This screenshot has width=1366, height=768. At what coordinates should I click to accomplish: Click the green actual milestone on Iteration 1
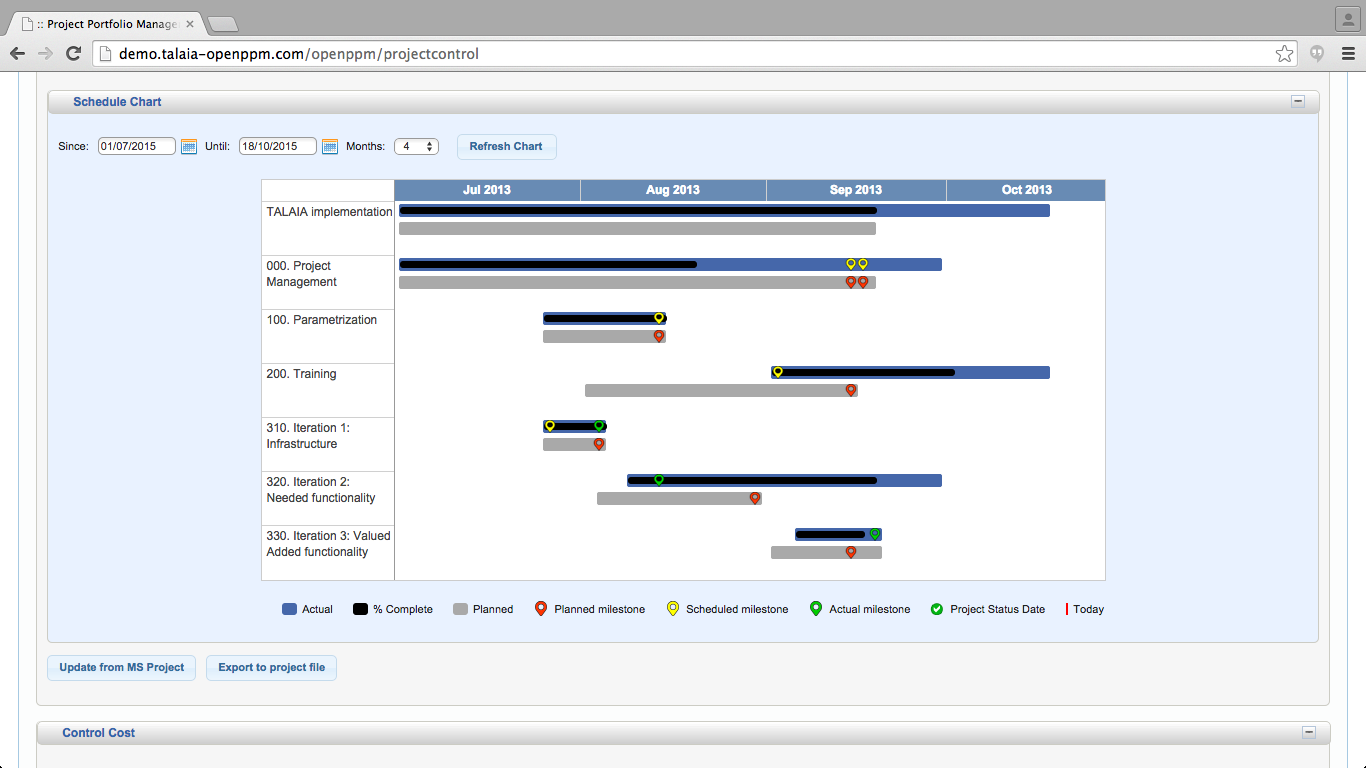(598, 425)
